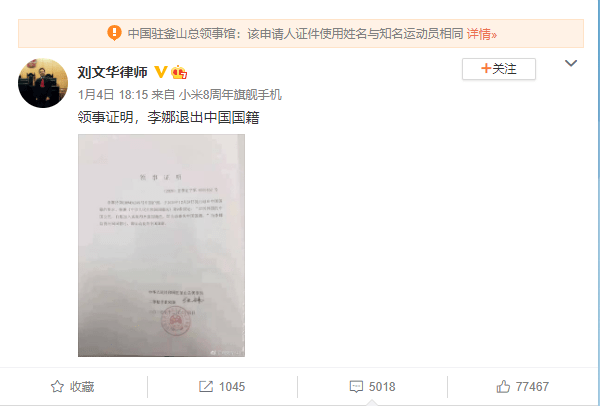Open comments via the 5018 count

382,386
